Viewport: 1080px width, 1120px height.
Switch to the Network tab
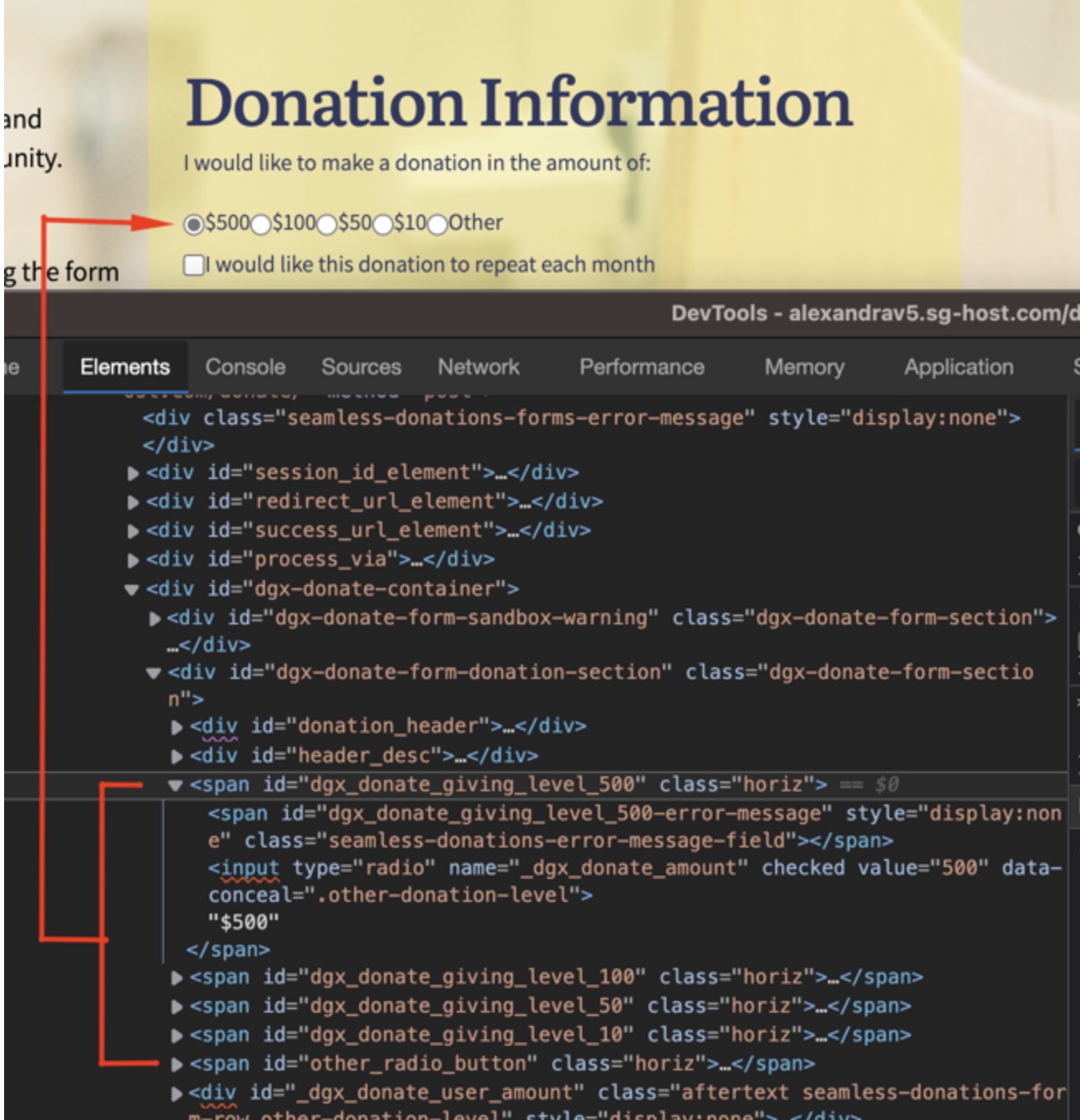point(477,367)
